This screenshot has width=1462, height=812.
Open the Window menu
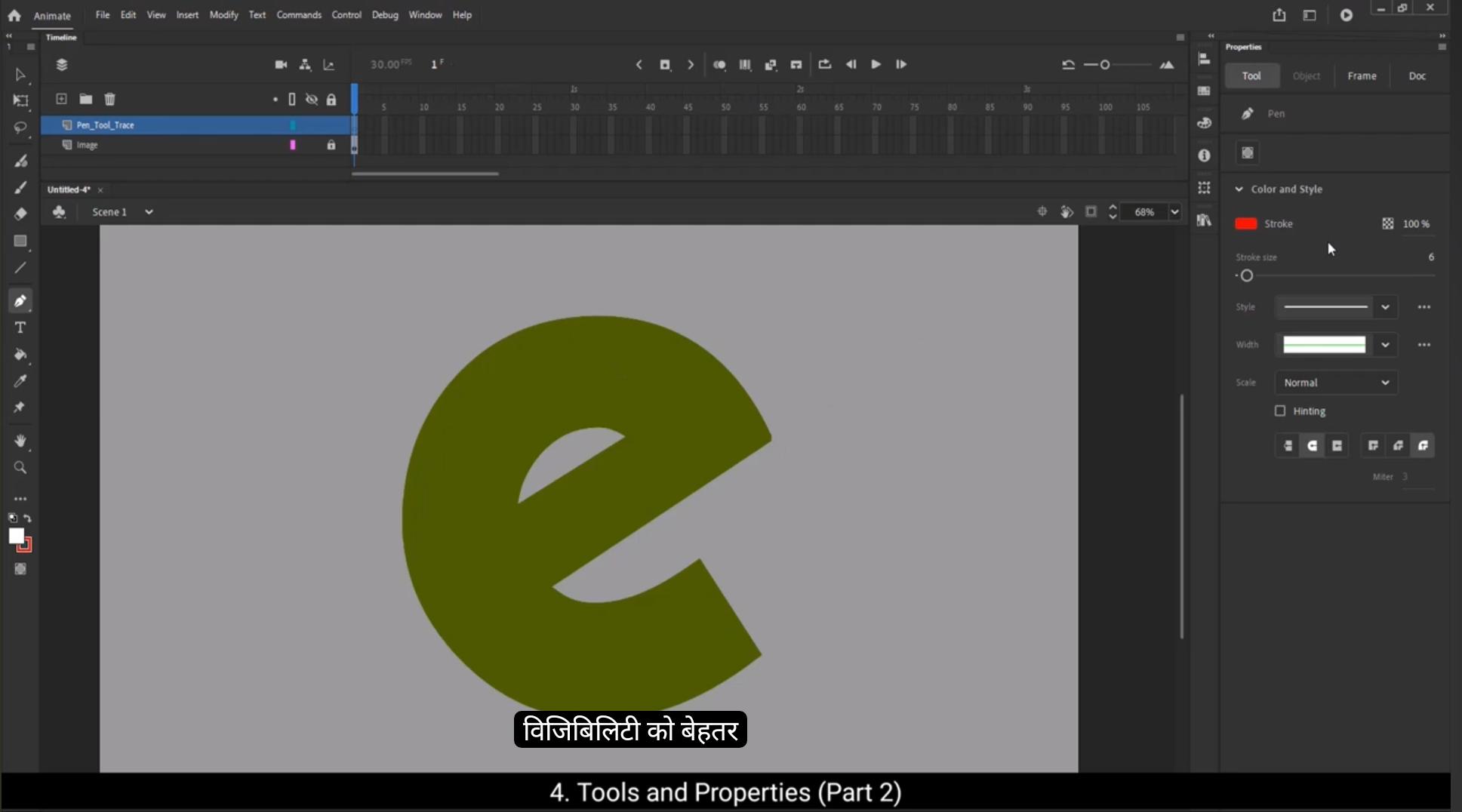point(426,15)
